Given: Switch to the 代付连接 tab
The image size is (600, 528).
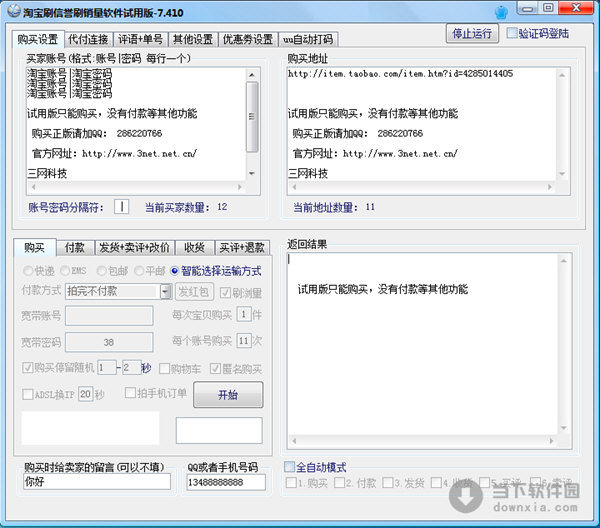Looking at the screenshot, I should tap(88, 39).
